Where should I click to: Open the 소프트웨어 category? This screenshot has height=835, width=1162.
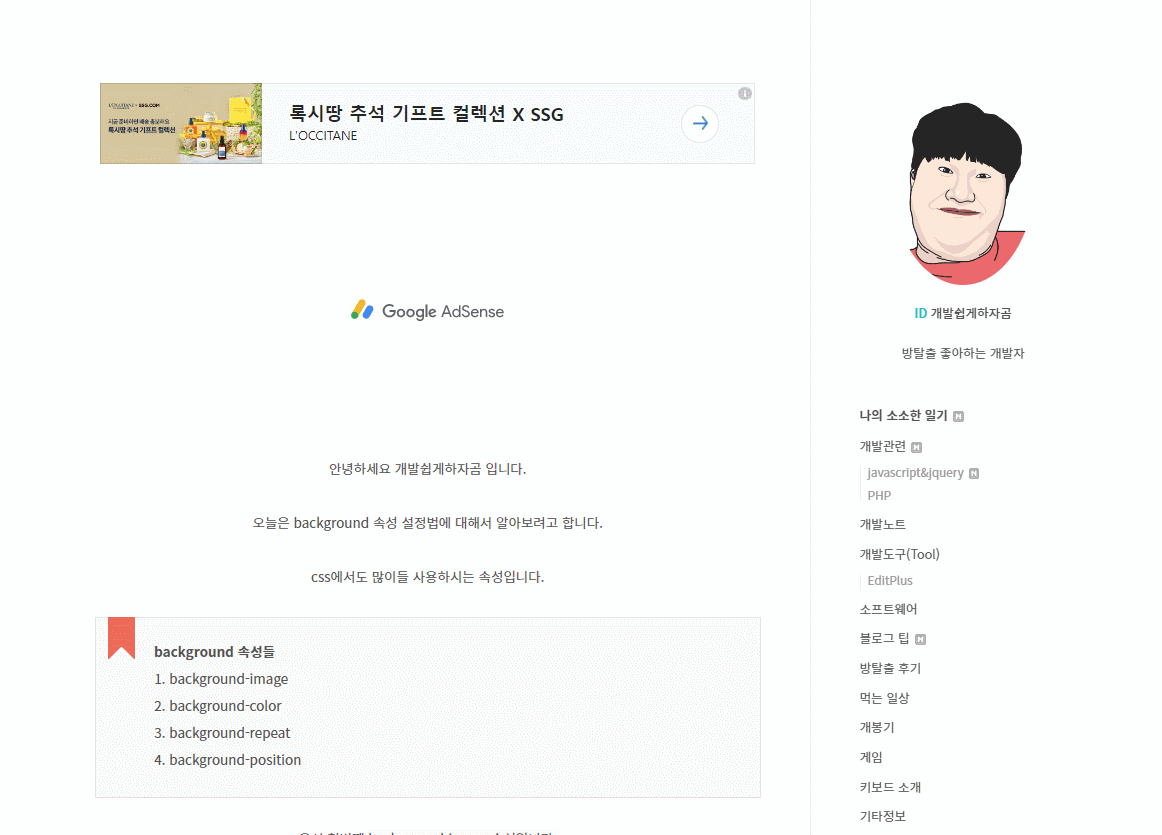pyautogui.click(x=889, y=609)
